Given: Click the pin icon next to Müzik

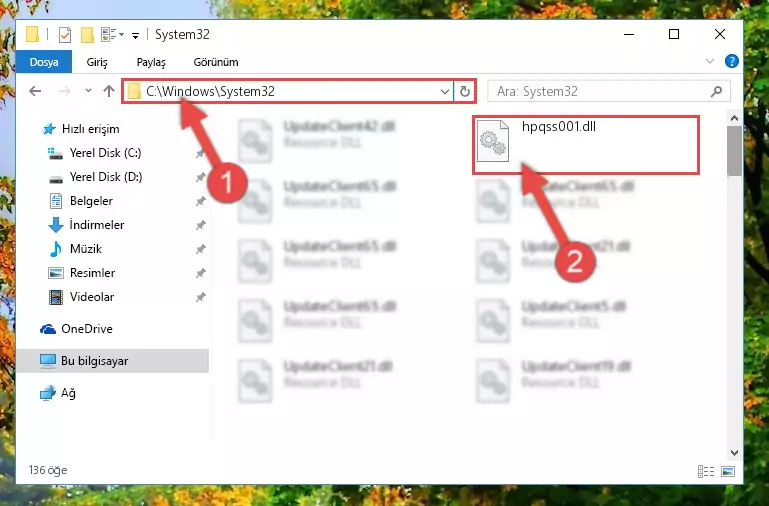Looking at the screenshot, I should pos(200,249).
